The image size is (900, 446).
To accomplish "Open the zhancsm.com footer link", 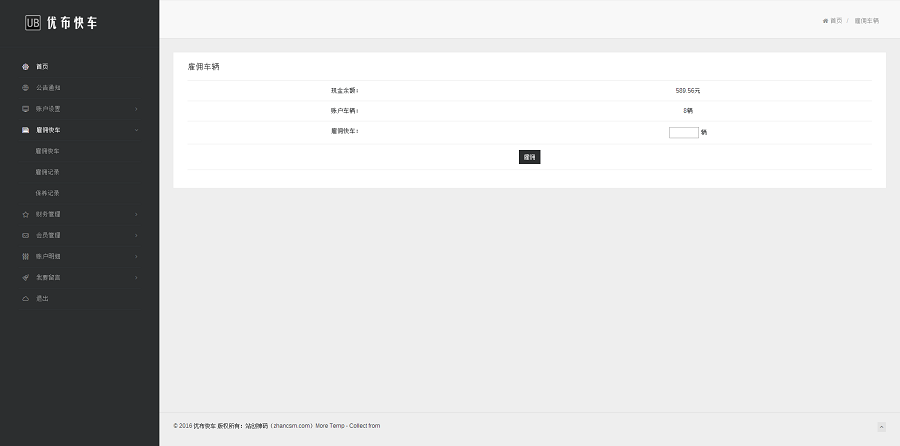I will click(x=291, y=426).
